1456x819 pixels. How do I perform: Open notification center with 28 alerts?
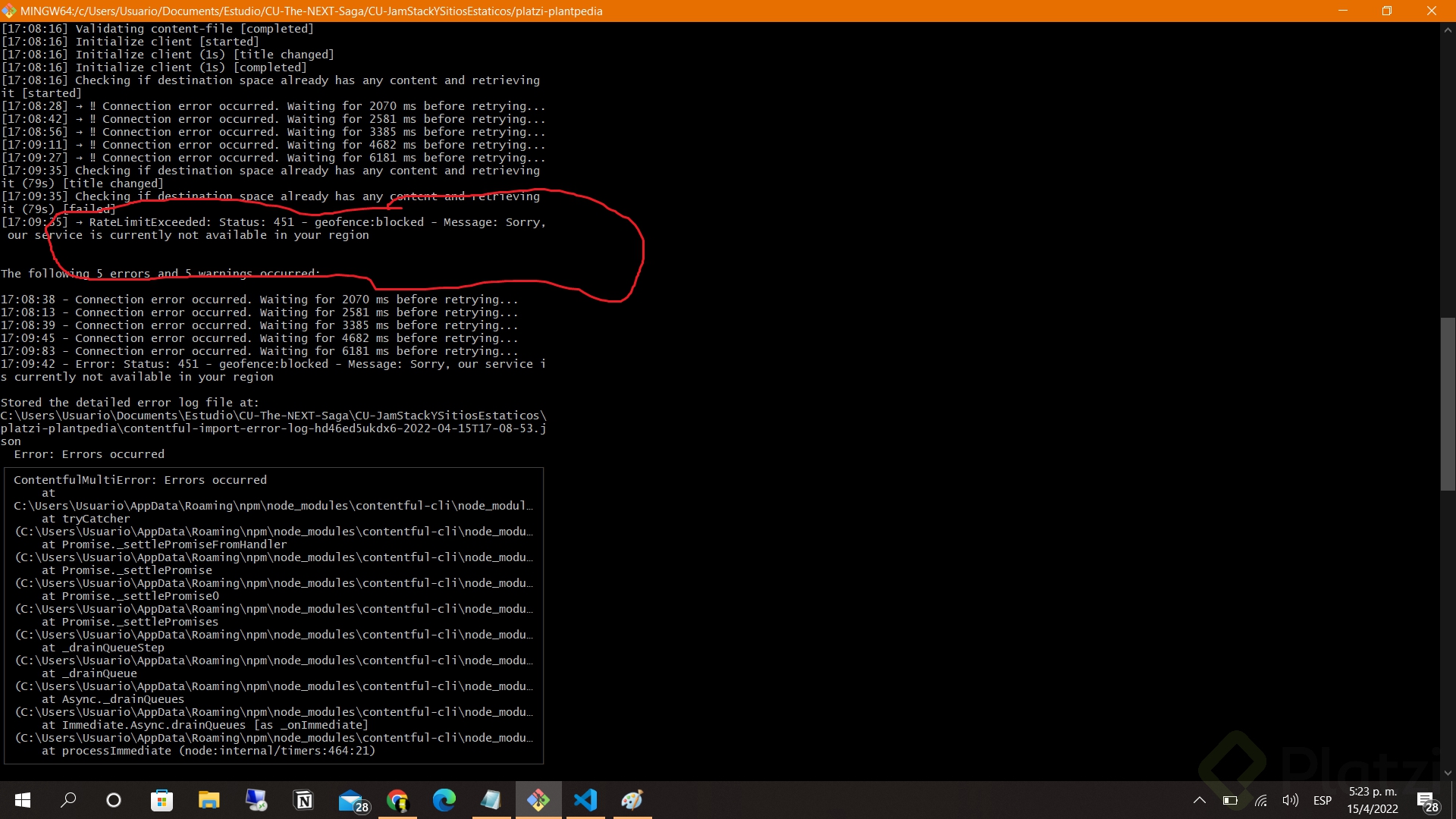click(1426, 801)
